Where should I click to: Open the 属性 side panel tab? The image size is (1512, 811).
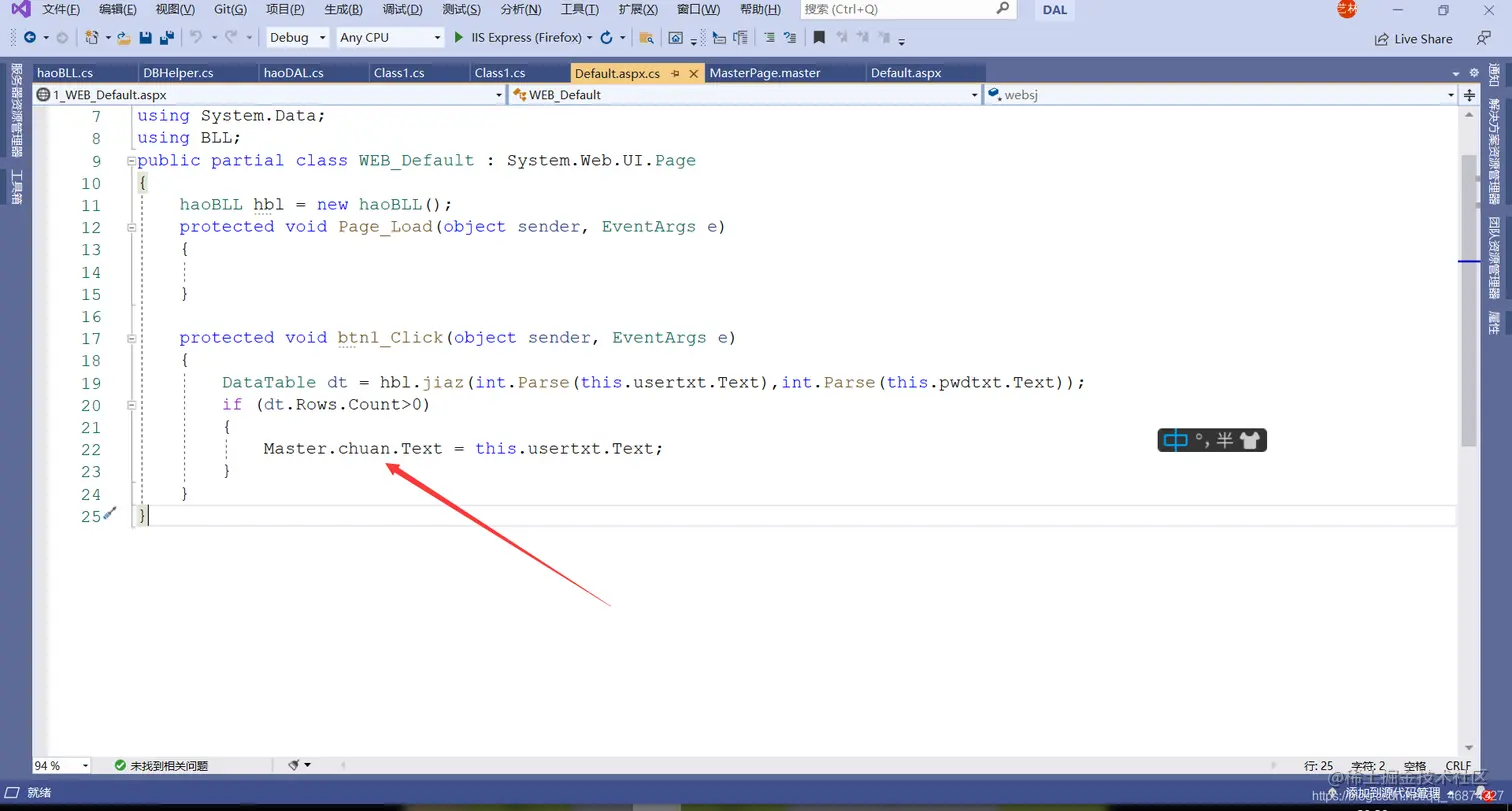(x=1494, y=322)
